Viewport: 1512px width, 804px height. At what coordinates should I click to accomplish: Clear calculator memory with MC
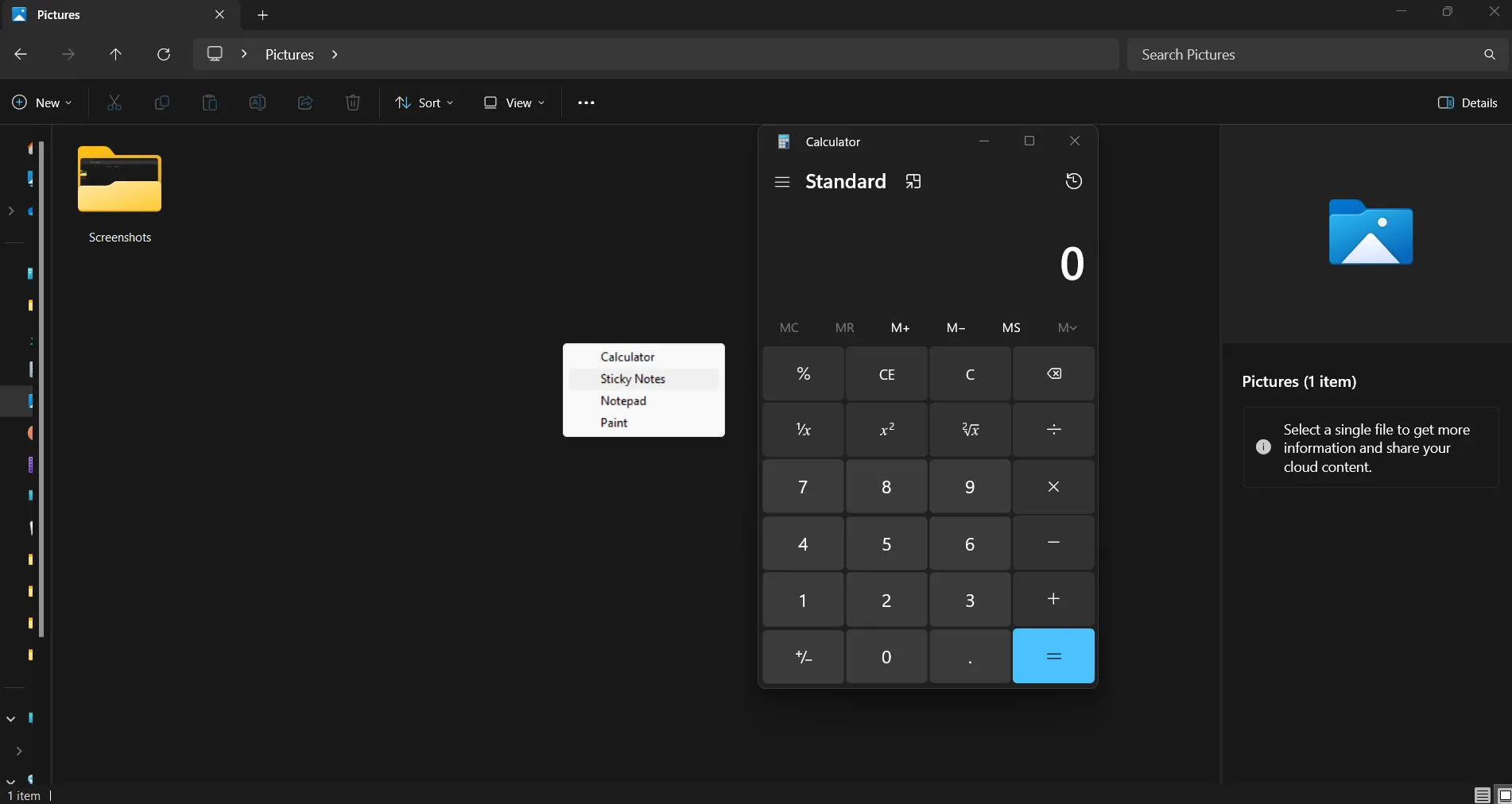789,327
